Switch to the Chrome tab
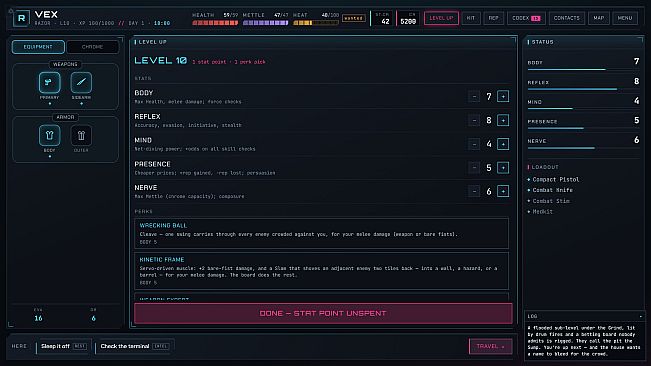 pos(92,47)
